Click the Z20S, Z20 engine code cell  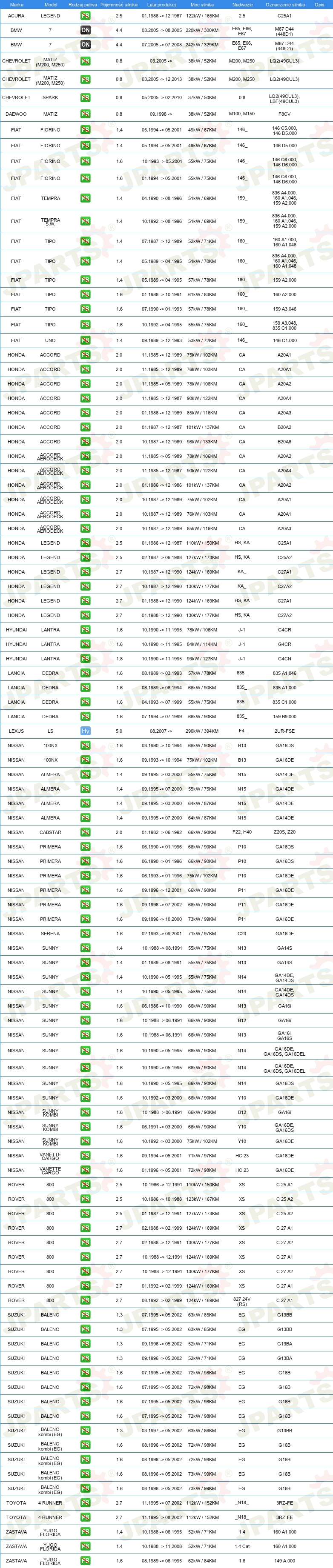(284, 832)
